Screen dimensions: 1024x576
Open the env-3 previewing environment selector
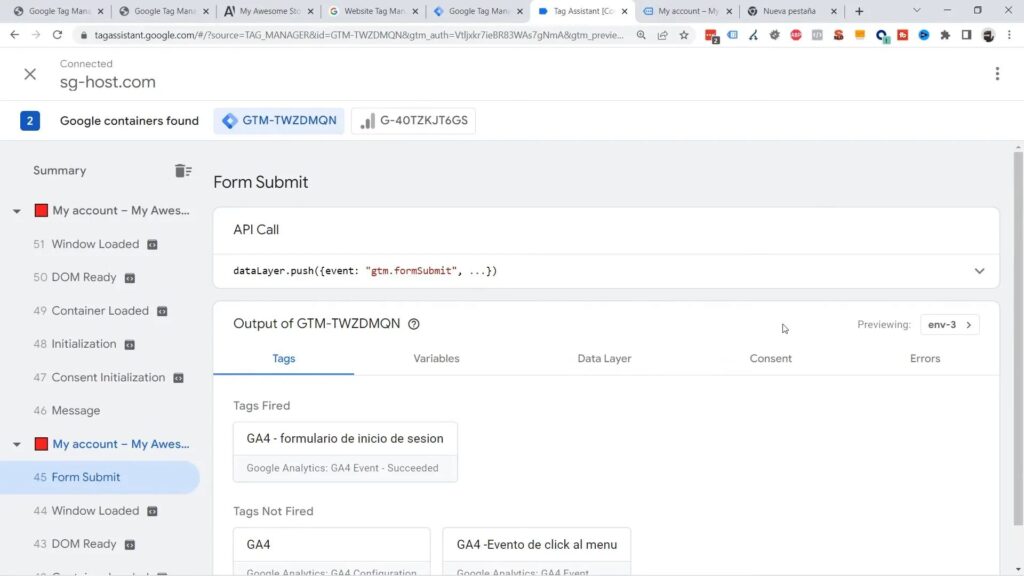point(950,325)
